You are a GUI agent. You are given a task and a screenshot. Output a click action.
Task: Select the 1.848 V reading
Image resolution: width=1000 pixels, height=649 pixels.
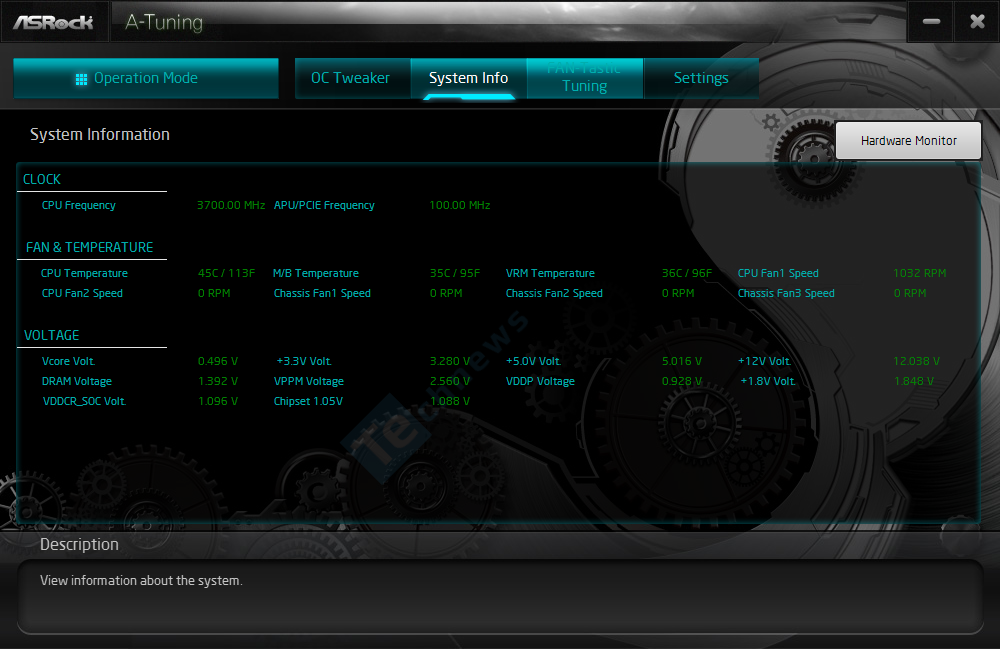coord(914,381)
